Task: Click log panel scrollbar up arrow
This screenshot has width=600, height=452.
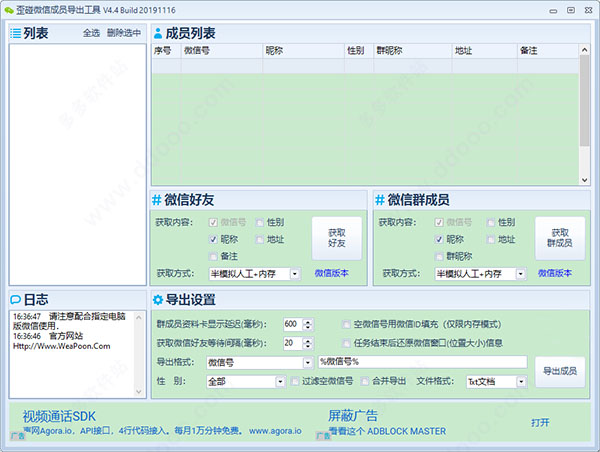Action: (139, 317)
